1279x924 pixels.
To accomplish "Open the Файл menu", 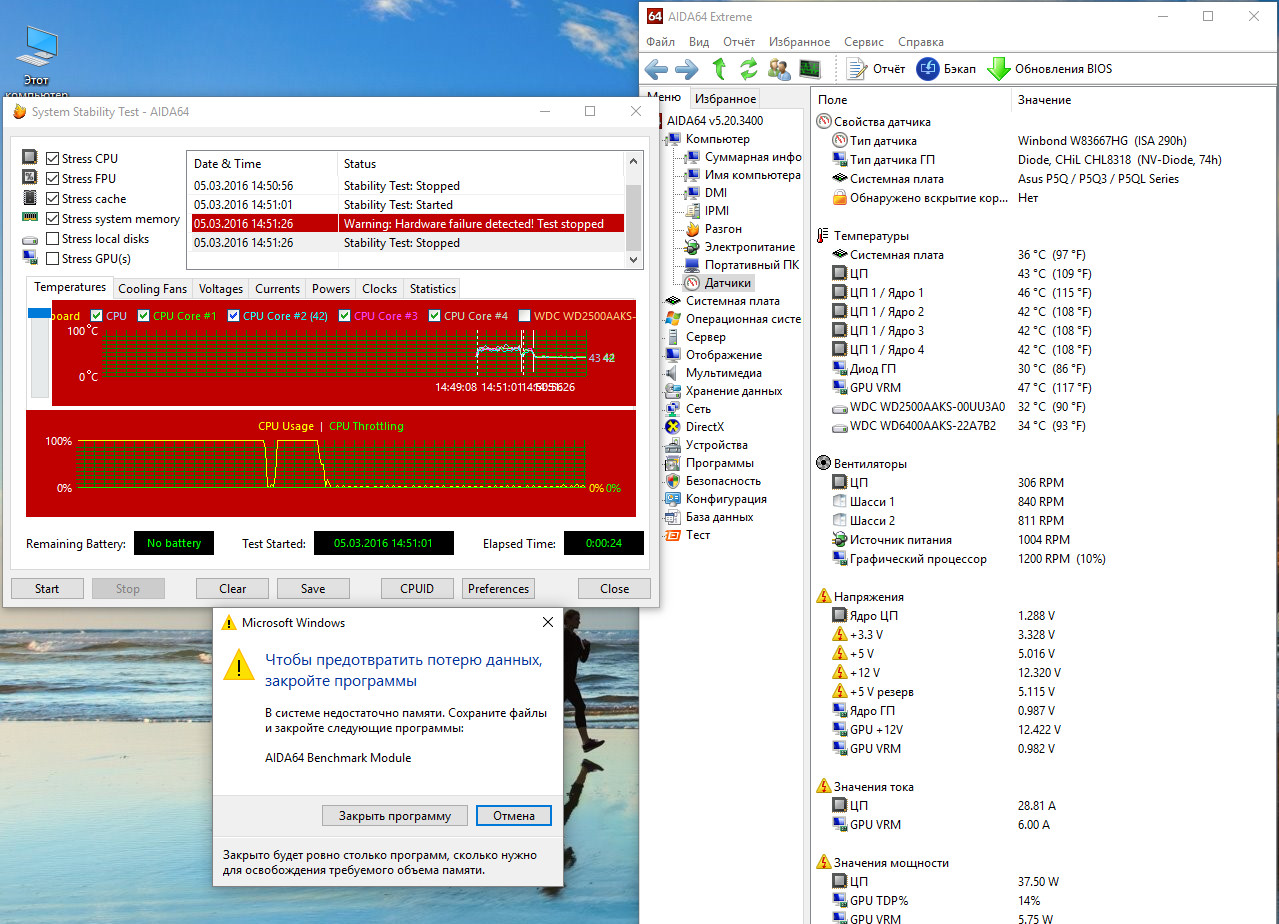I will pyautogui.click(x=660, y=42).
